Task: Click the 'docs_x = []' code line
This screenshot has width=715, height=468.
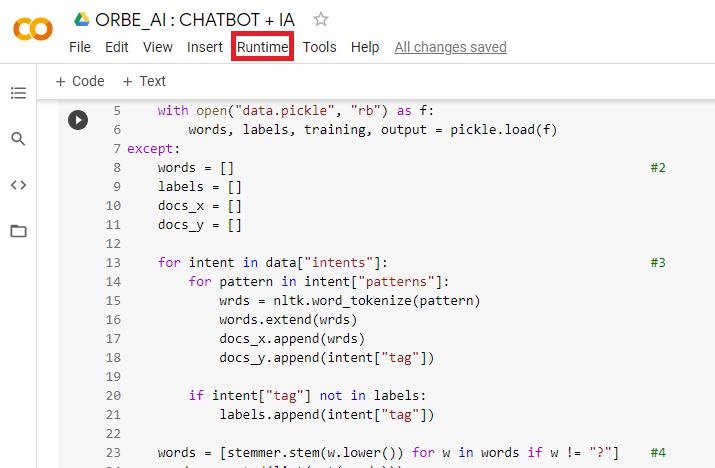Action: coord(200,206)
